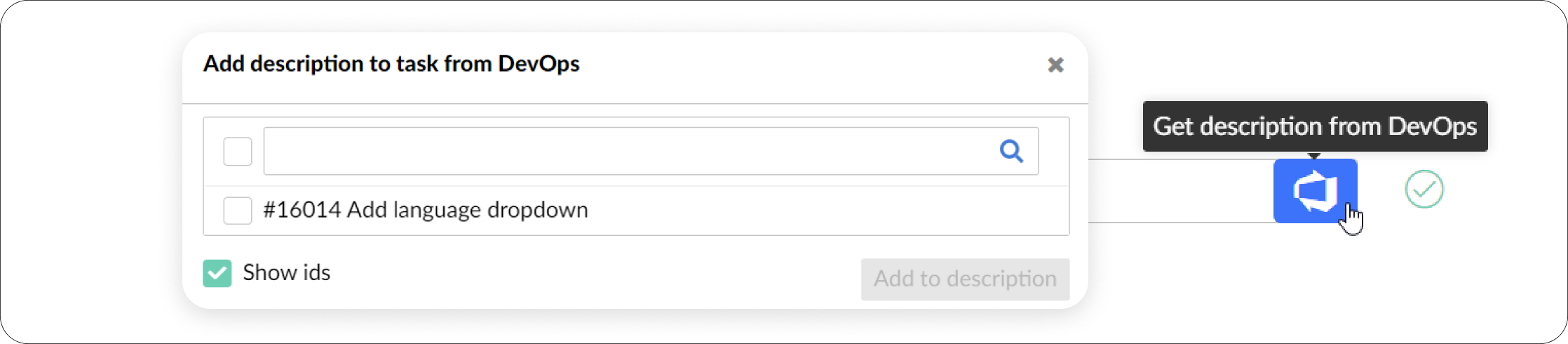1568x344 pixels.
Task: Click the task input field left of DevOps button
Action: 1180,191
